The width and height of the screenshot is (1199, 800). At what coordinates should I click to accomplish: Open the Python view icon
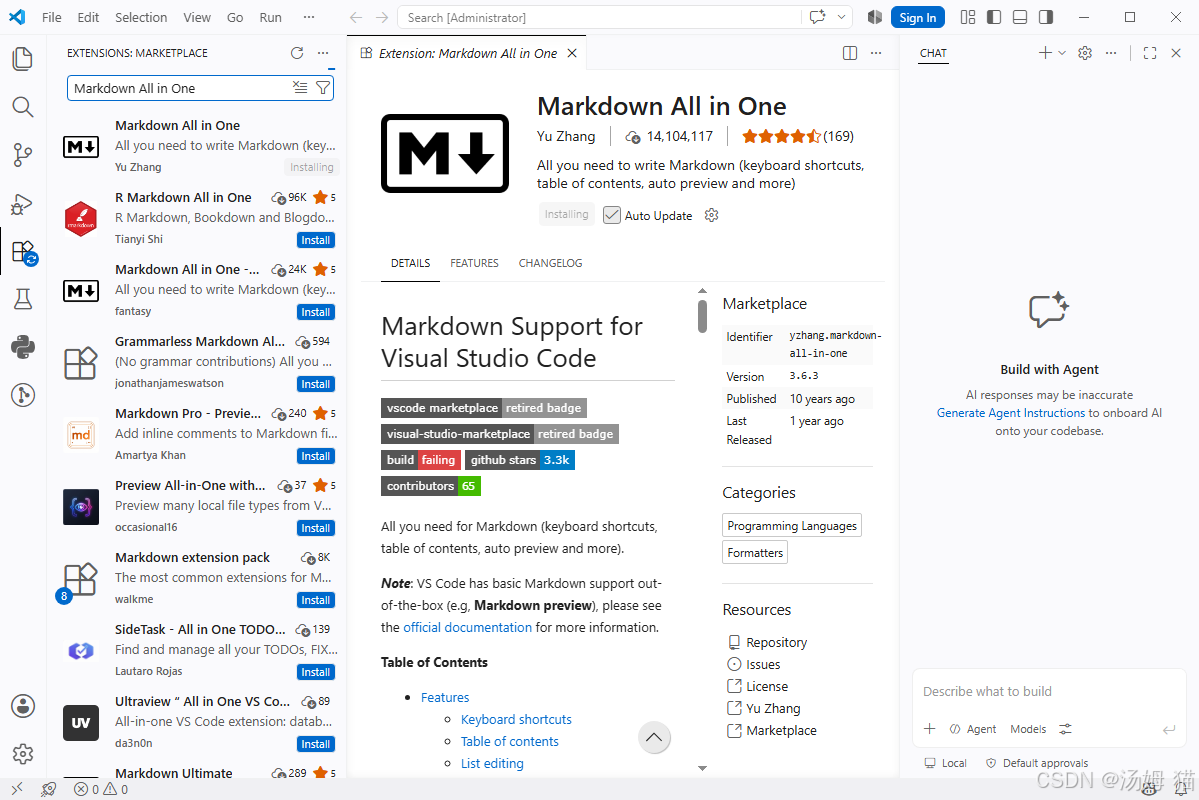click(x=23, y=347)
